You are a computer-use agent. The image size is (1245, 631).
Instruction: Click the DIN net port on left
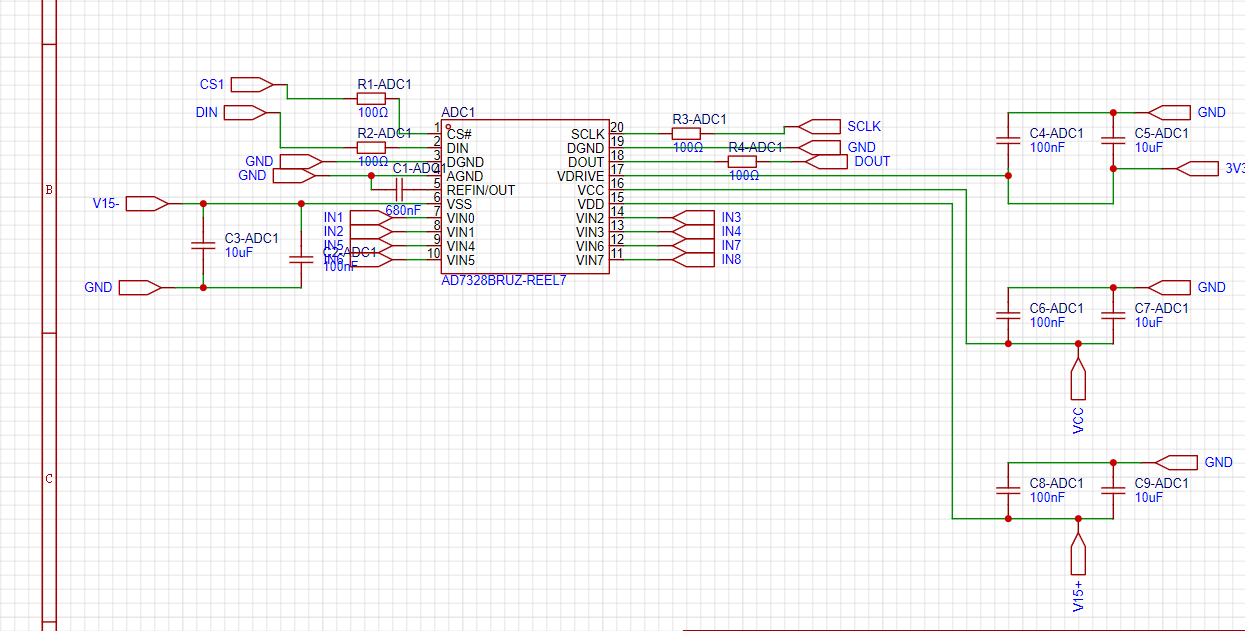tap(244, 113)
